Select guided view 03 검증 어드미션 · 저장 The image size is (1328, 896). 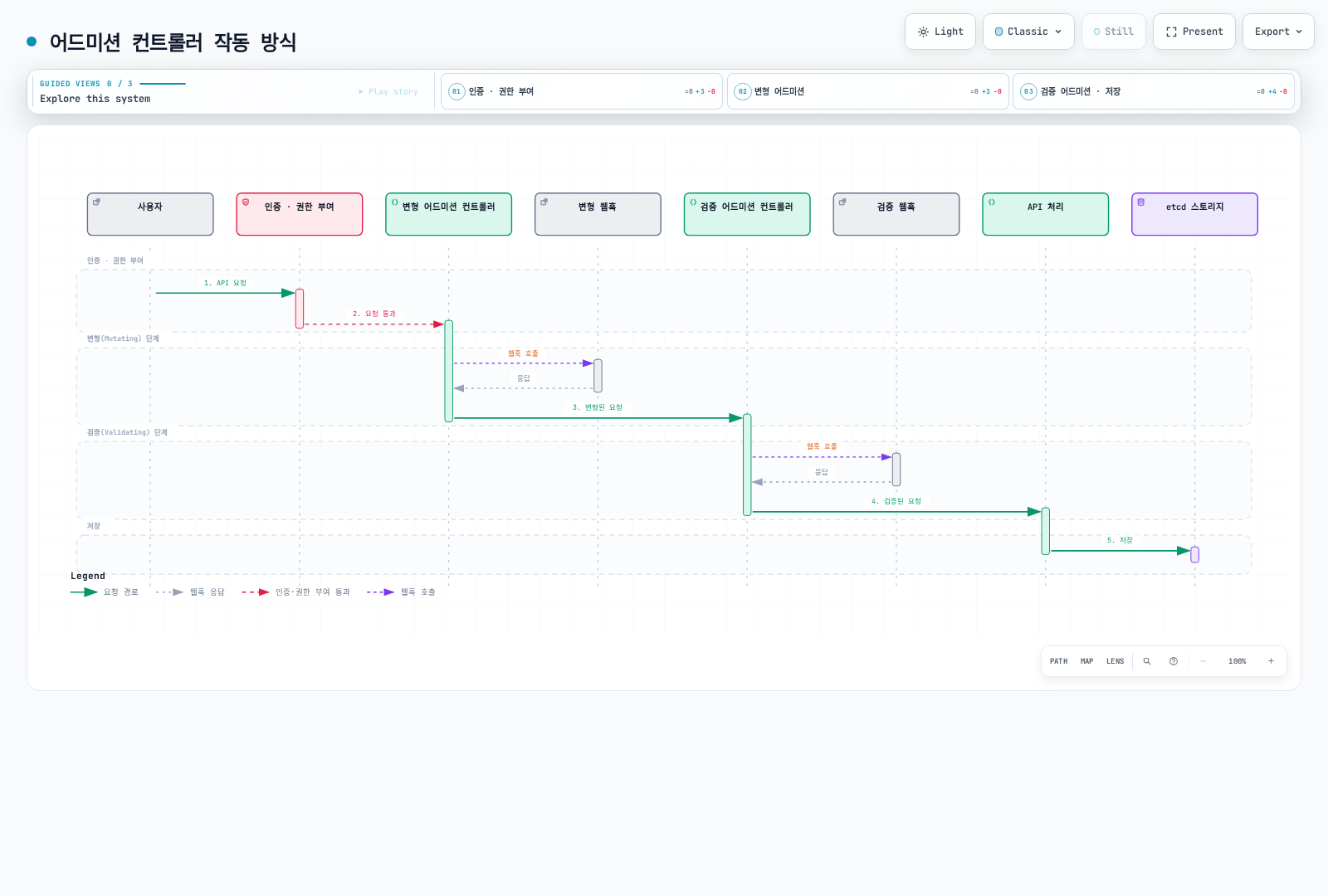(1154, 91)
